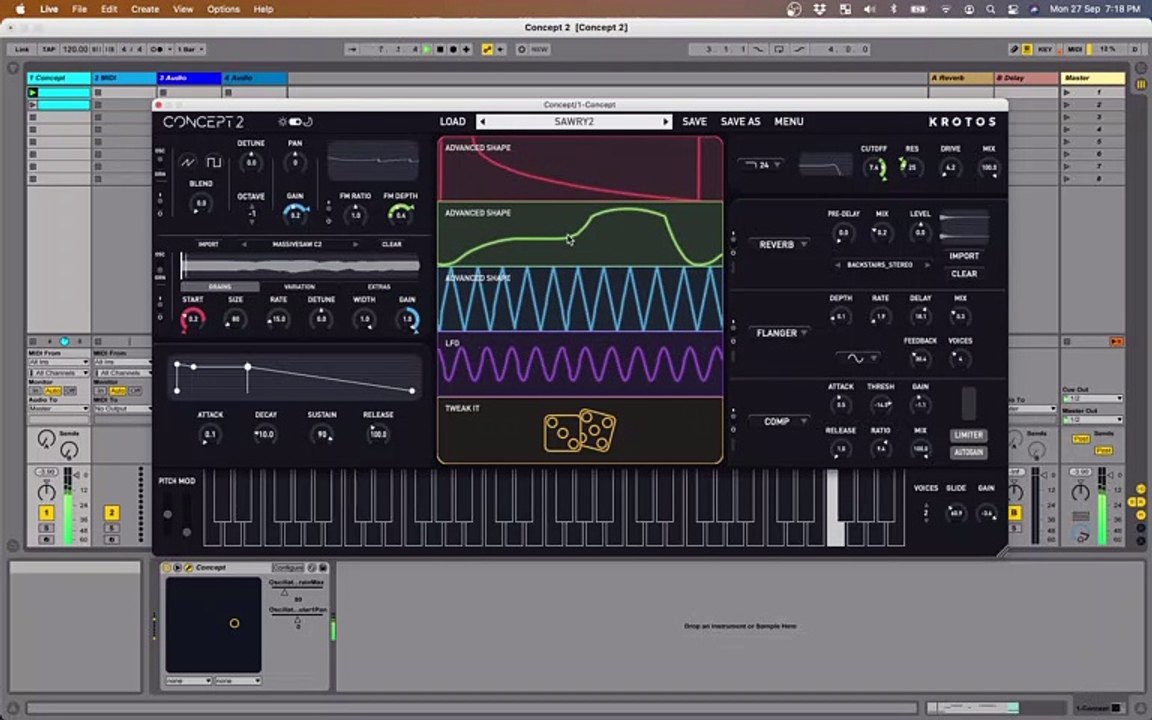Select next sample after MASSIVESAW C2
Image resolution: width=1152 pixels, height=720 pixels.
355,244
